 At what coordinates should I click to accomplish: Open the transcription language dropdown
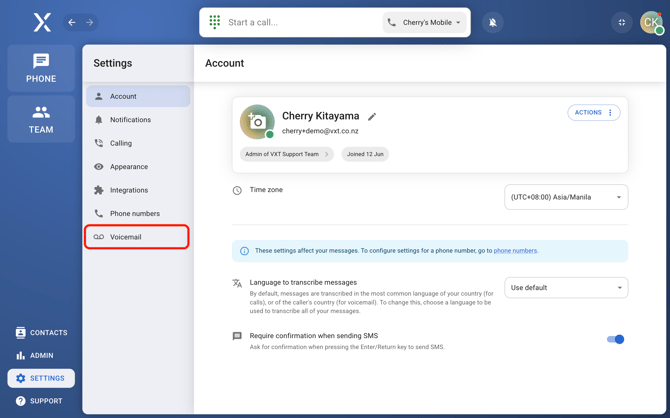click(565, 288)
